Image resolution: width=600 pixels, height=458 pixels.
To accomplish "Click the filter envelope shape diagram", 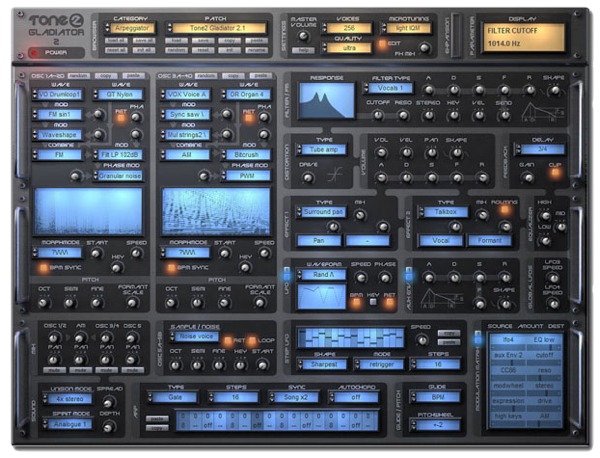I will click(x=543, y=112).
